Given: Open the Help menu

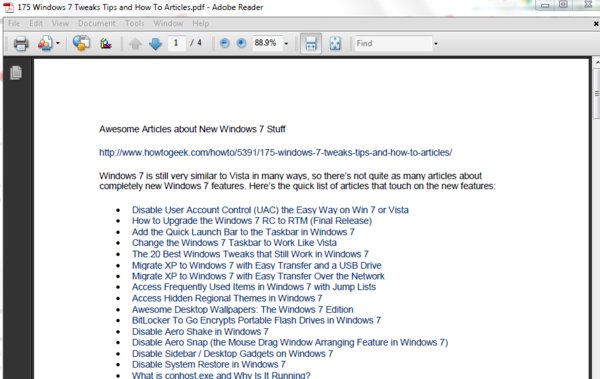Looking at the screenshot, I should tap(201, 23).
